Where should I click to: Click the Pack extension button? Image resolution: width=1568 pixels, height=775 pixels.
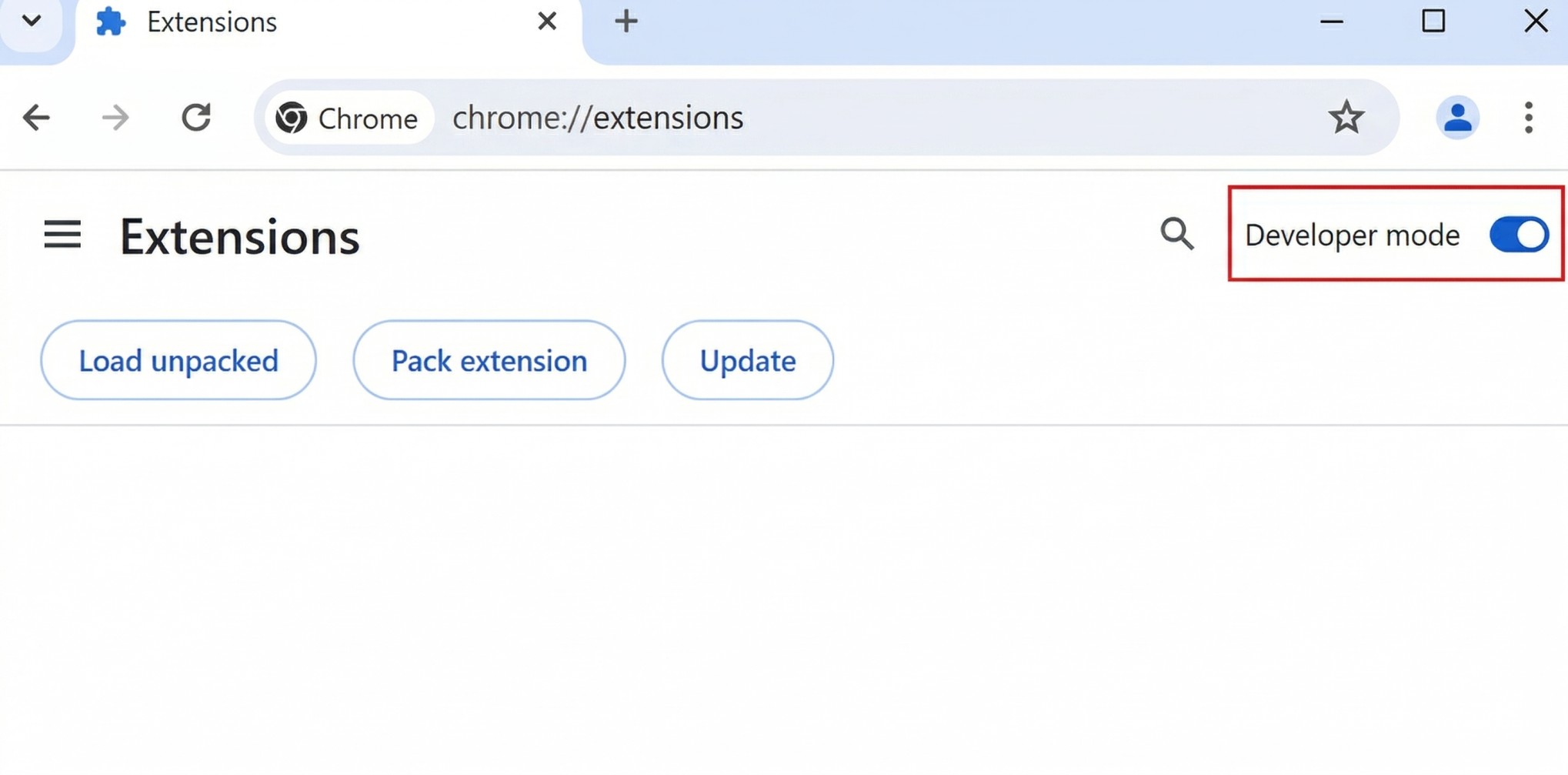click(489, 359)
